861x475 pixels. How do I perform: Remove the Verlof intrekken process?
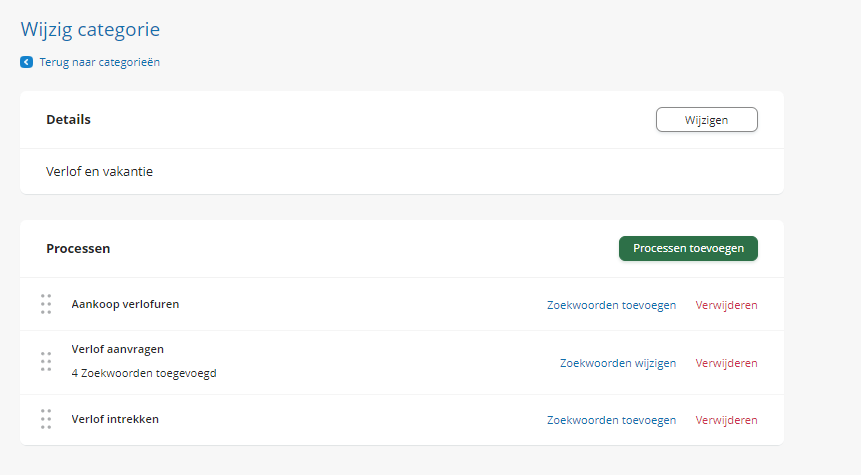[x=726, y=420]
